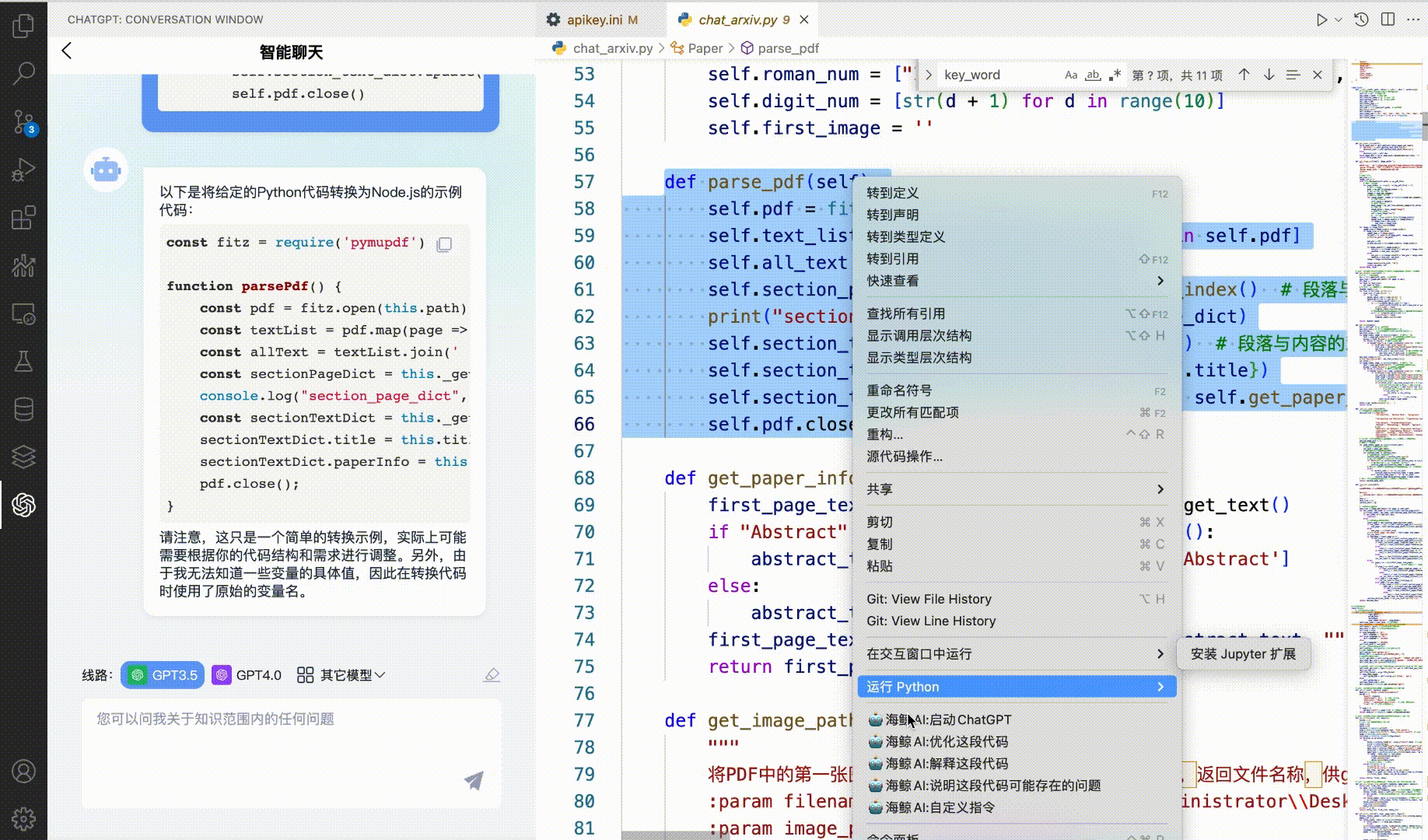Run the Python file with play button
This screenshot has width=1428, height=840.
pyautogui.click(x=1321, y=19)
